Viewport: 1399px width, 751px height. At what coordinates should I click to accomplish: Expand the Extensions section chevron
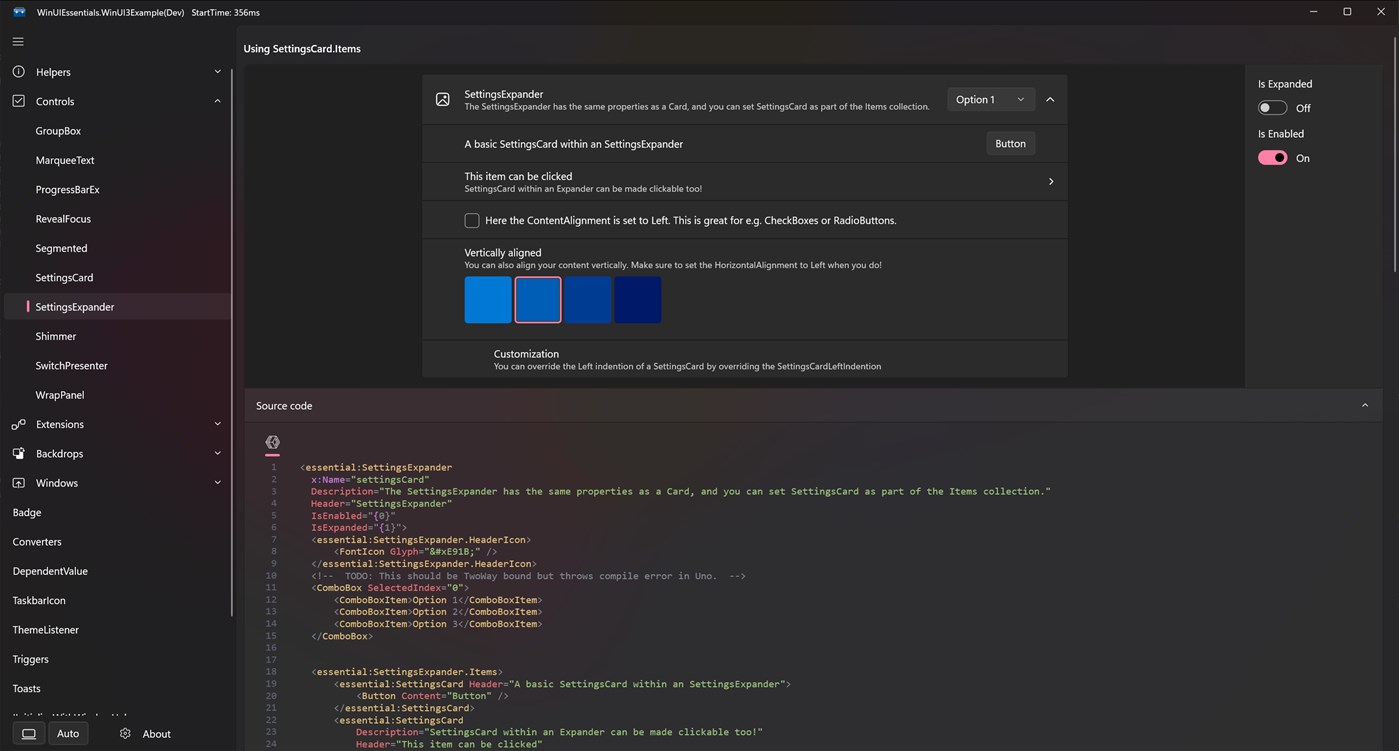point(217,424)
